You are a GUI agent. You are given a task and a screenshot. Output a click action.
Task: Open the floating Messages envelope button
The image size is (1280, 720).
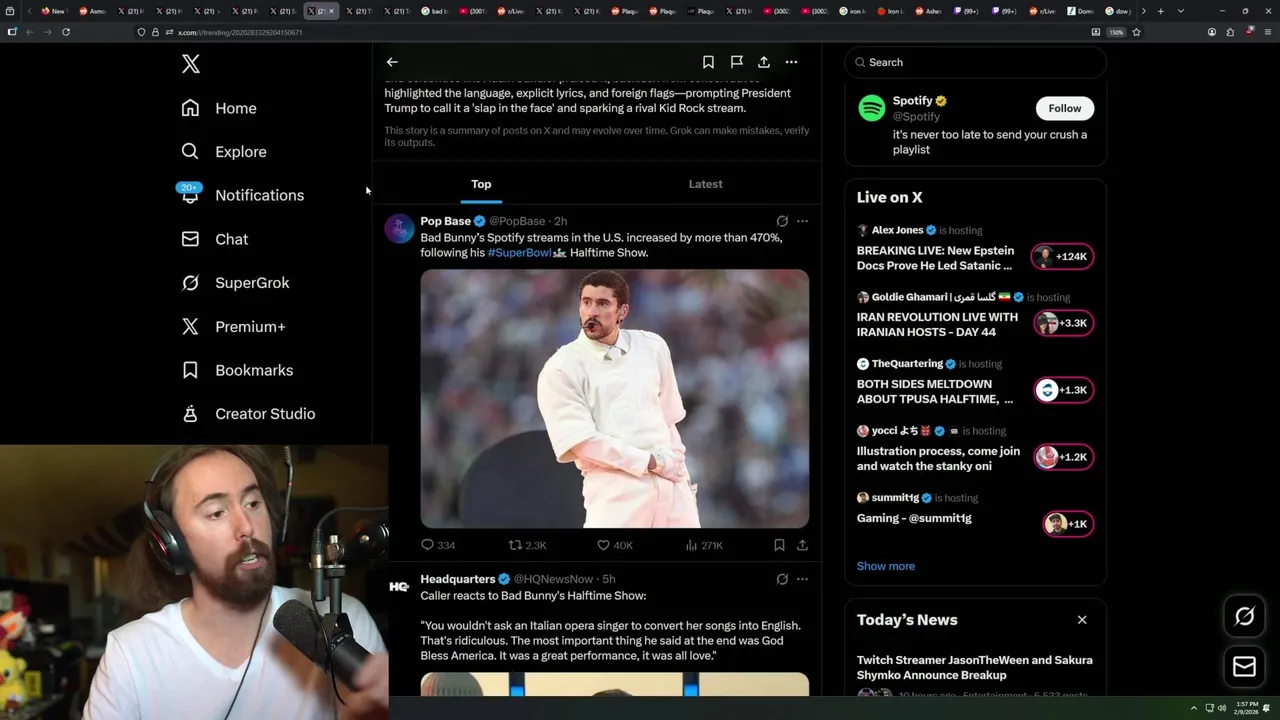(x=1244, y=667)
